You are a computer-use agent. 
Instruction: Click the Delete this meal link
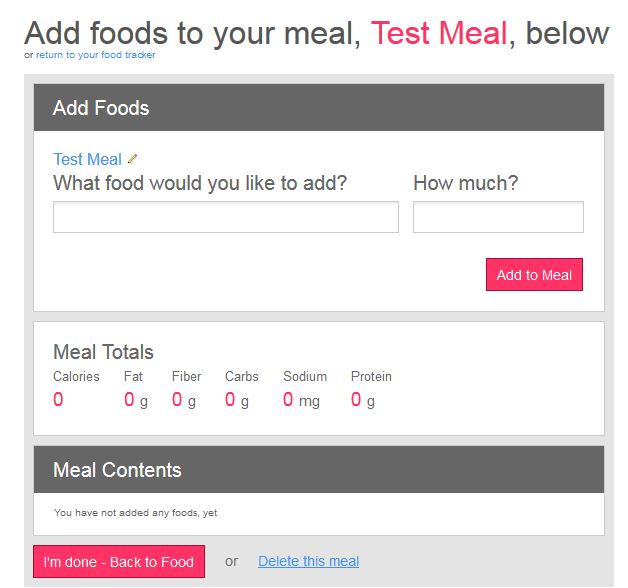[308, 561]
